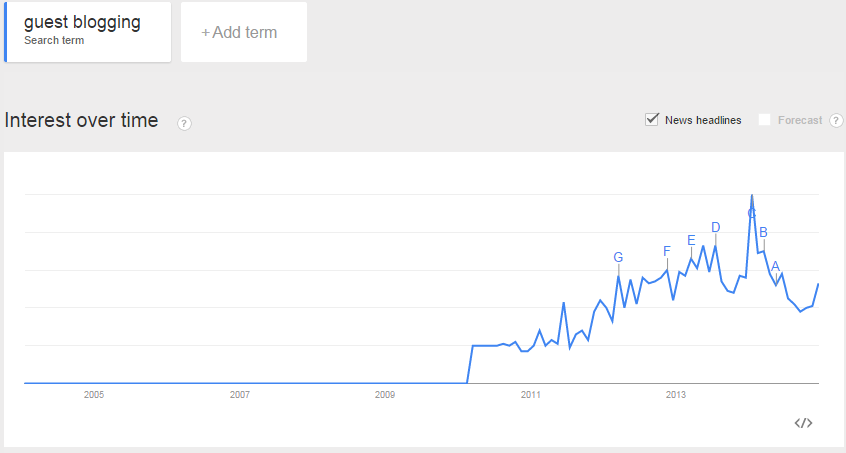846x453 pixels.
Task: Click the help icon beside Forecast
Action: (x=836, y=120)
